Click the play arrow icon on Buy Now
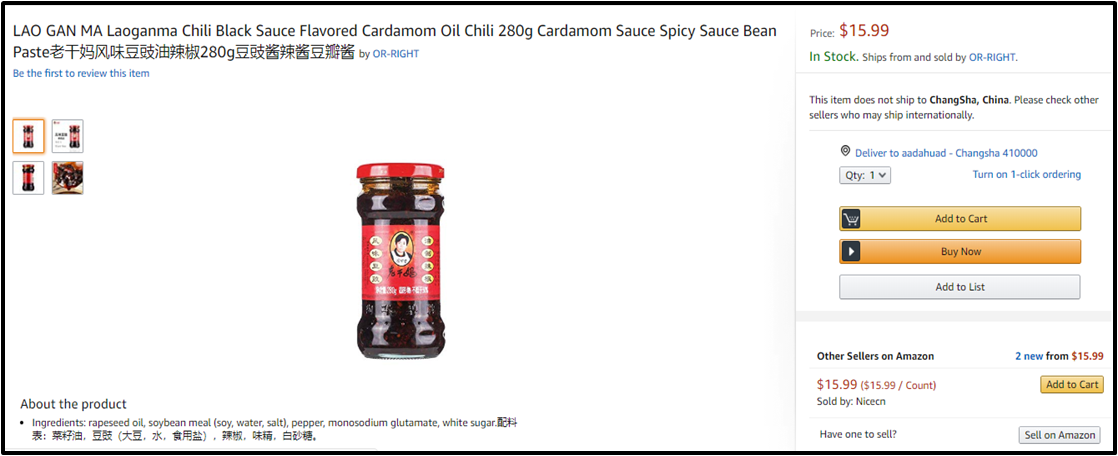 pos(851,252)
